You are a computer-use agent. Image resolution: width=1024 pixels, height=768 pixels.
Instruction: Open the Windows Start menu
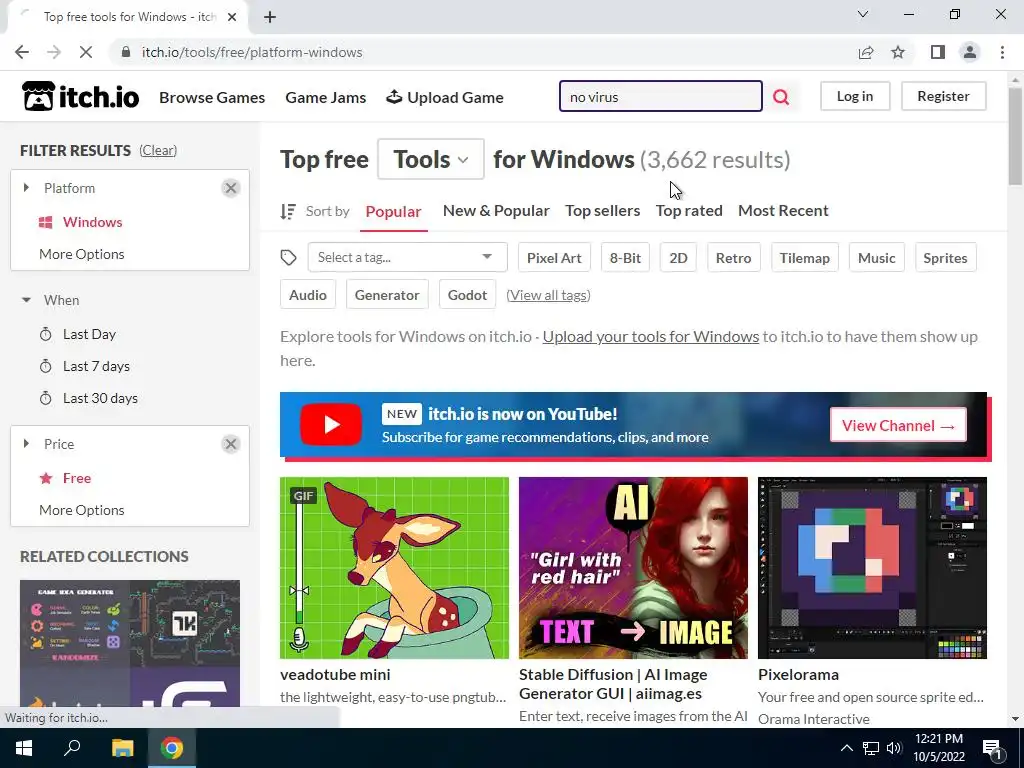(x=24, y=748)
